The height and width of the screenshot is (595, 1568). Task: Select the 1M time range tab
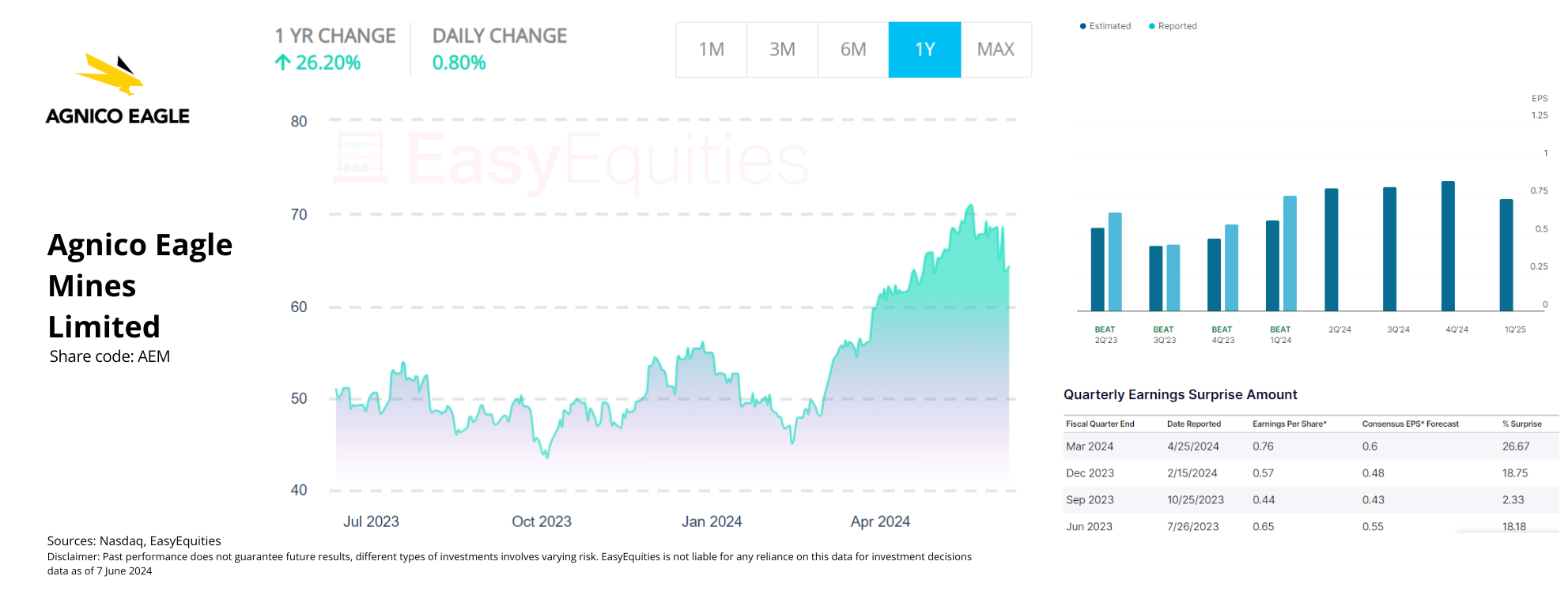tap(712, 50)
